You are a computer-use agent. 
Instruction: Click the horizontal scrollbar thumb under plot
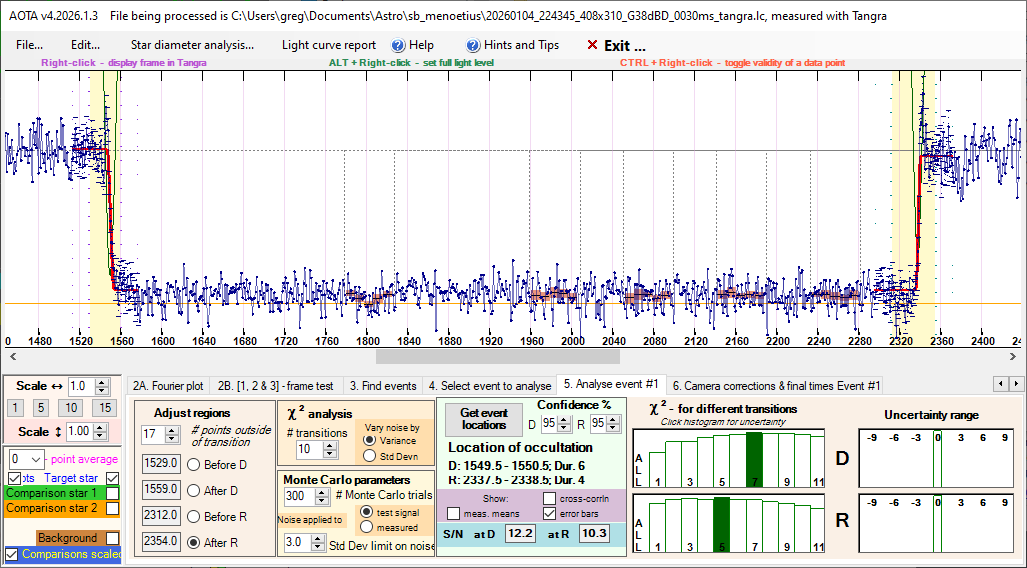[497, 356]
